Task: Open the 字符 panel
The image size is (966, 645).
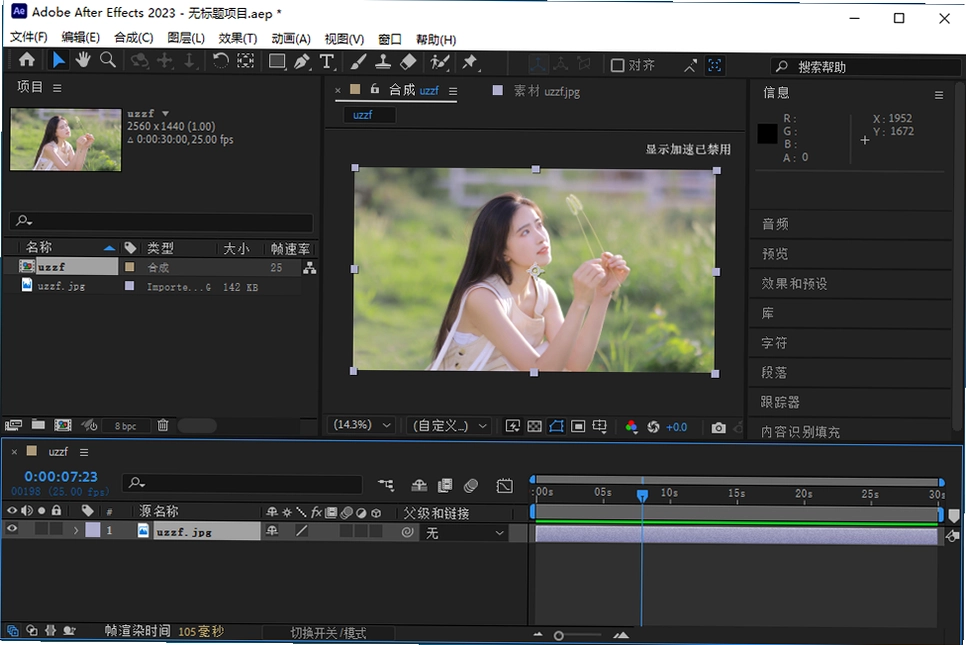Action: [774, 343]
